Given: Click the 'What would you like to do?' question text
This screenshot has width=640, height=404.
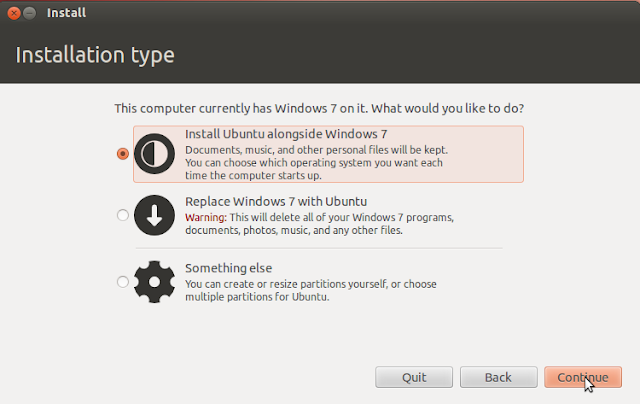Looking at the screenshot, I should click(x=447, y=109).
